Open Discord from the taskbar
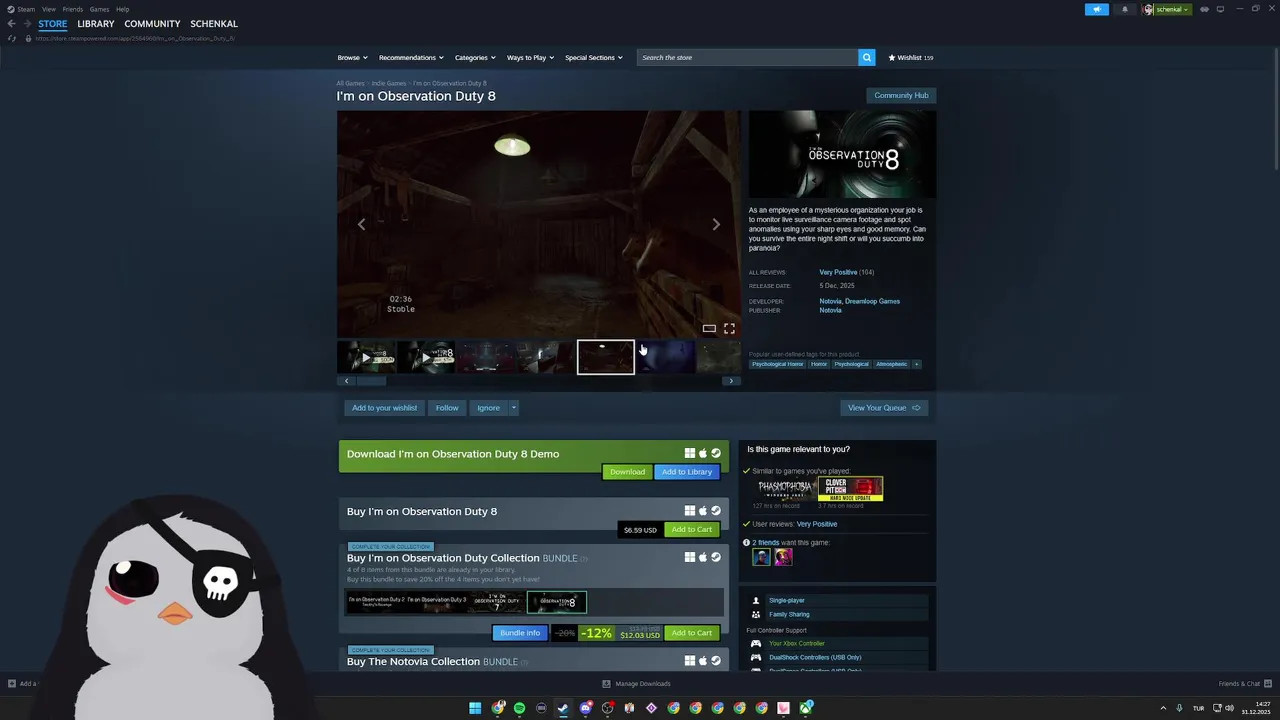Viewport: 1280px width, 720px height. tap(585, 708)
